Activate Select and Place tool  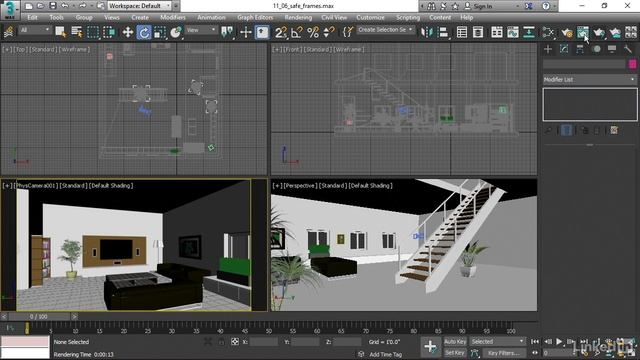click(176, 32)
